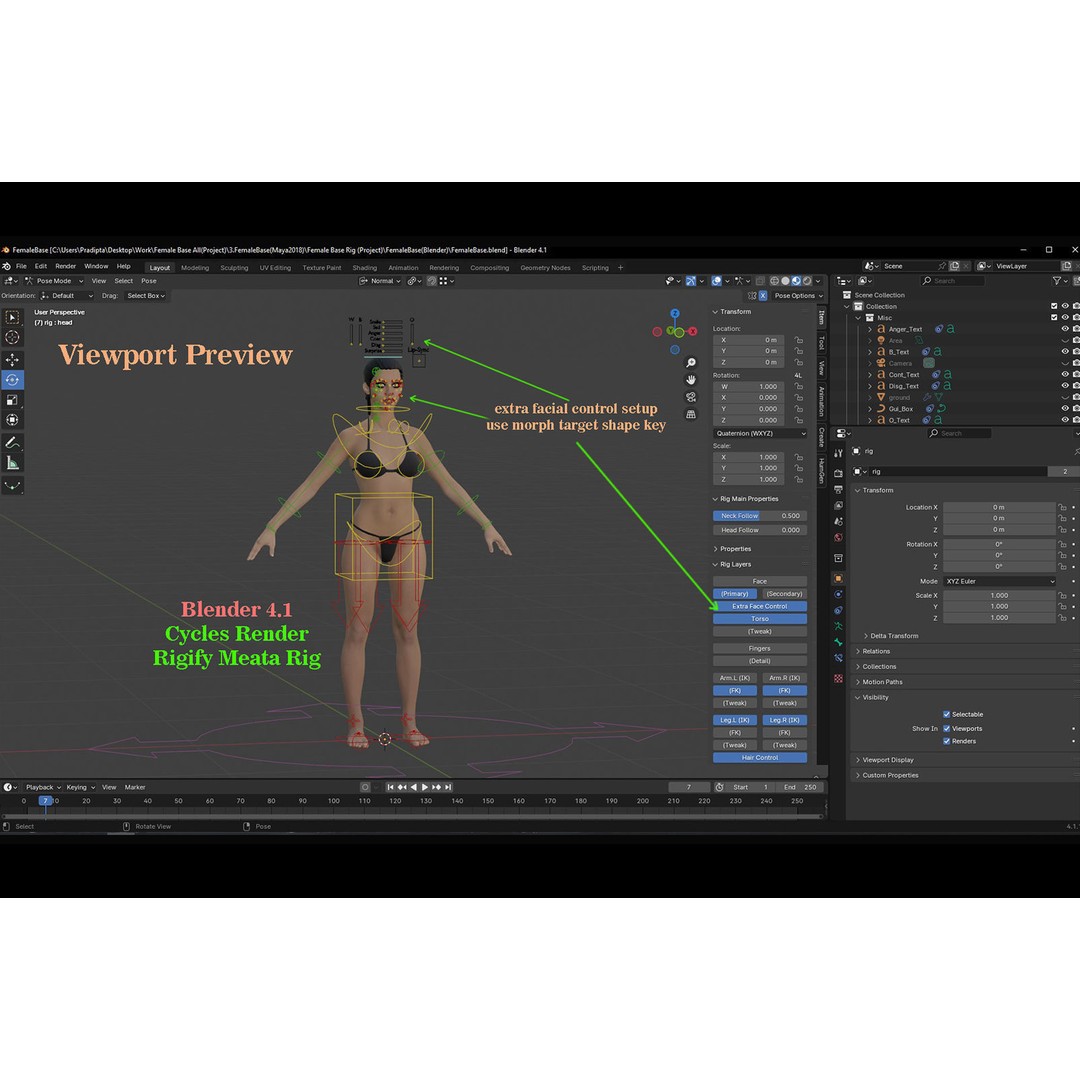
Task: Hide Gui_Box with its eye icon
Action: tap(1065, 408)
